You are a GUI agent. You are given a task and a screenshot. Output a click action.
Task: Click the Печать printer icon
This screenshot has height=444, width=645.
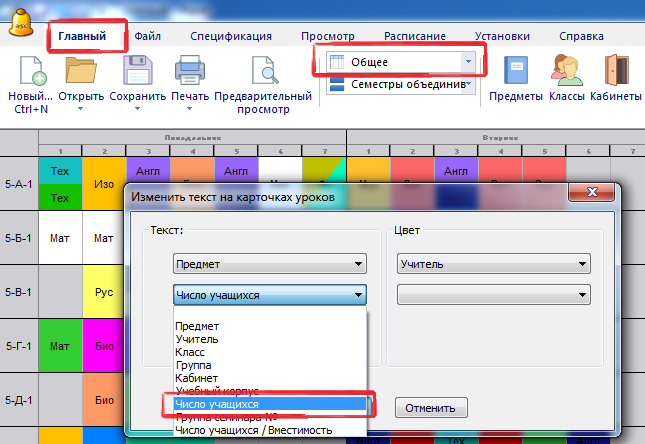(x=189, y=74)
